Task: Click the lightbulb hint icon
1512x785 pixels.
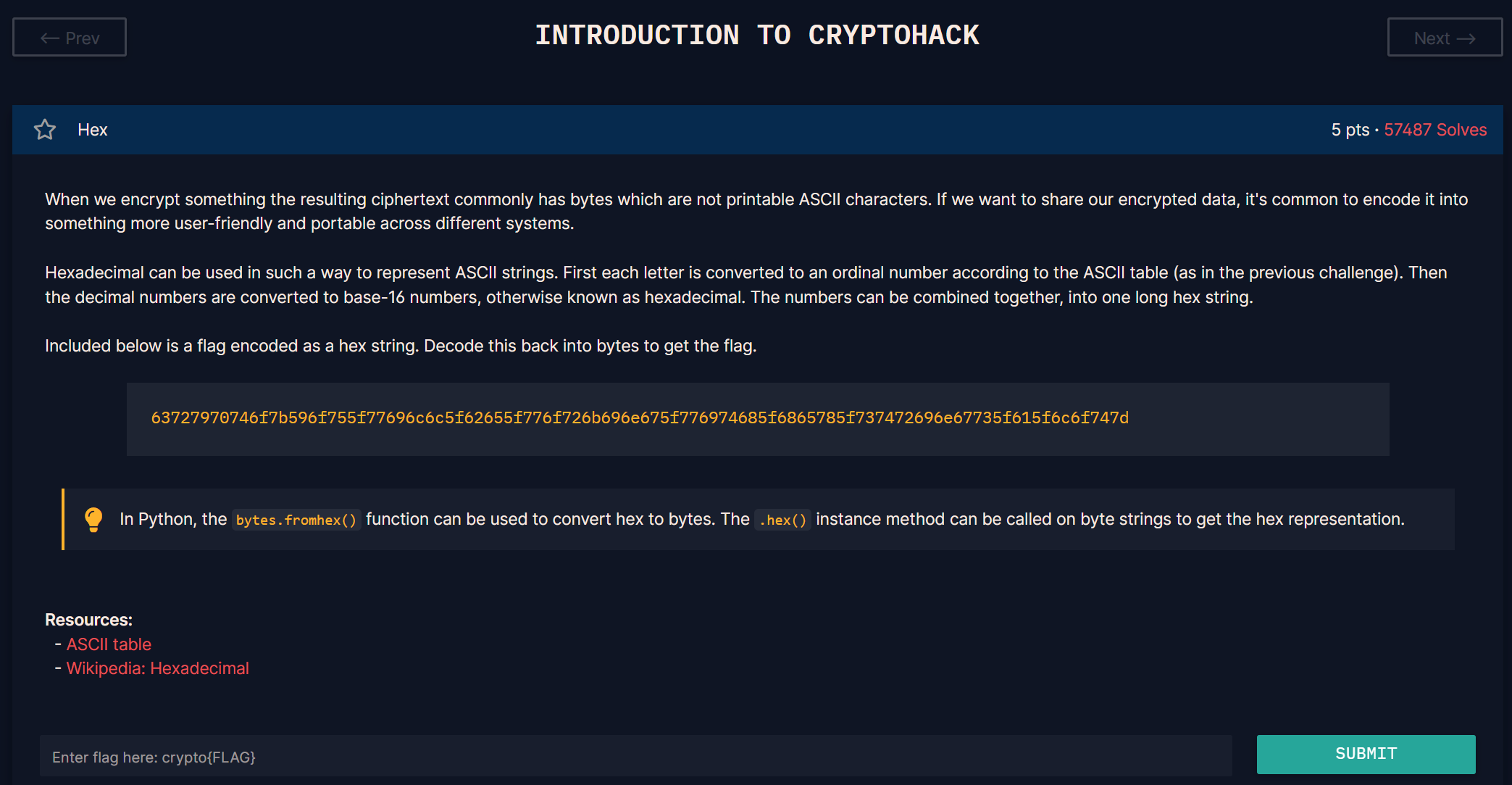Action: pyautogui.click(x=93, y=520)
